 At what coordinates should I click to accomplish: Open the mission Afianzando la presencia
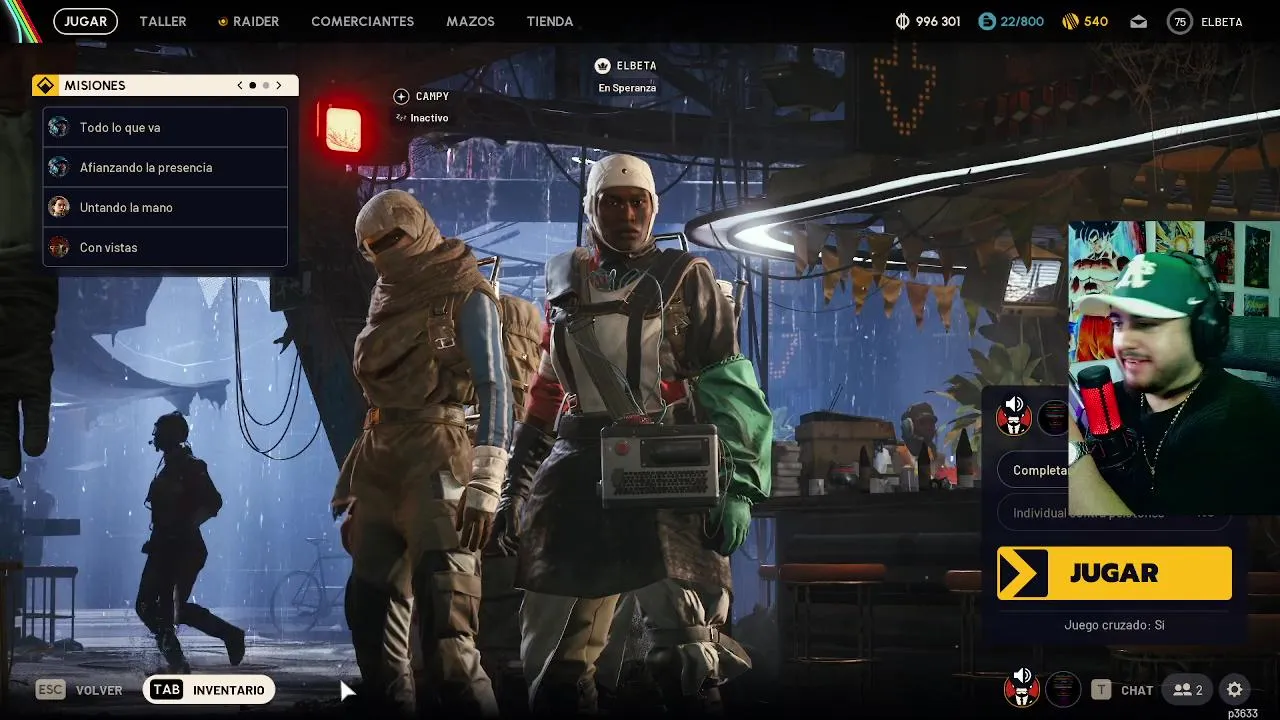(165, 167)
